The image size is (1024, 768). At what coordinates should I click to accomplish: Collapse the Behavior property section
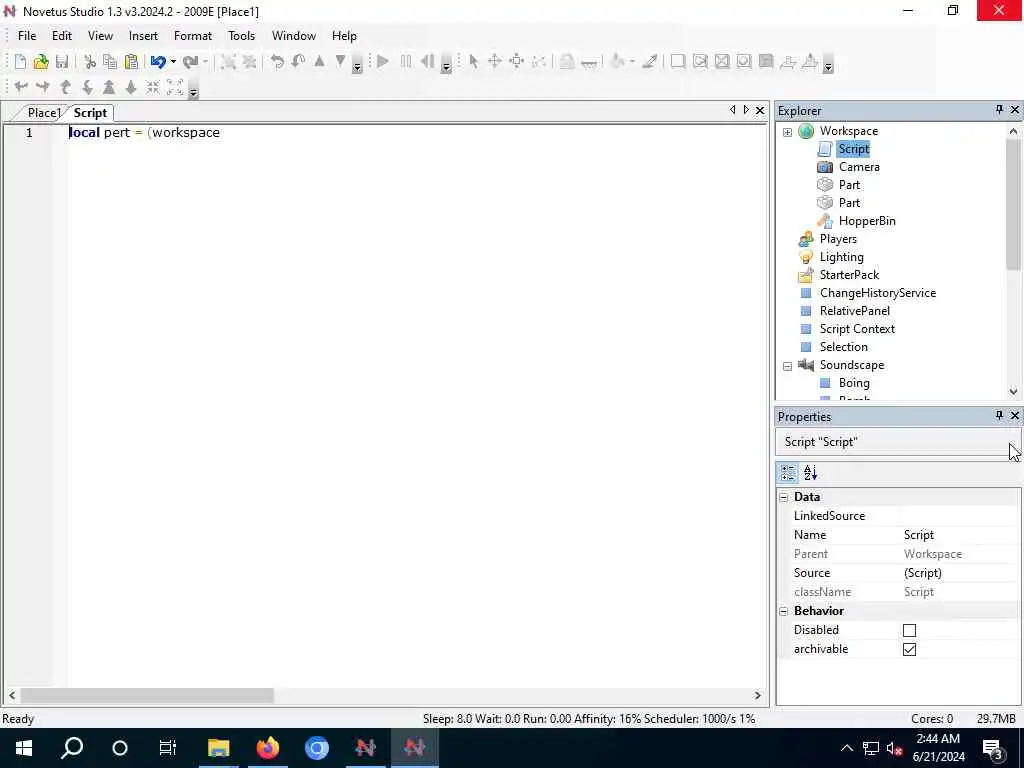coord(784,612)
